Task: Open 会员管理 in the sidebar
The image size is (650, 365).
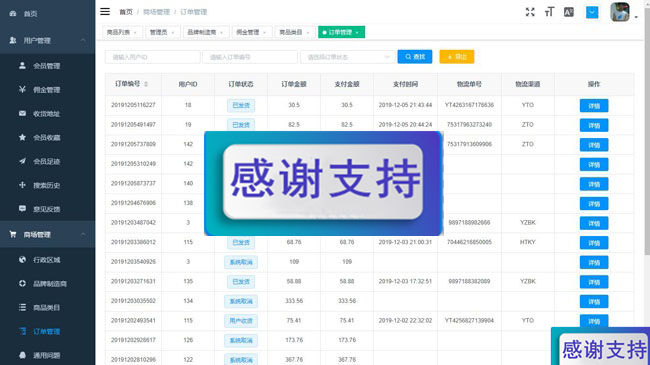Action: pos(47,66)
